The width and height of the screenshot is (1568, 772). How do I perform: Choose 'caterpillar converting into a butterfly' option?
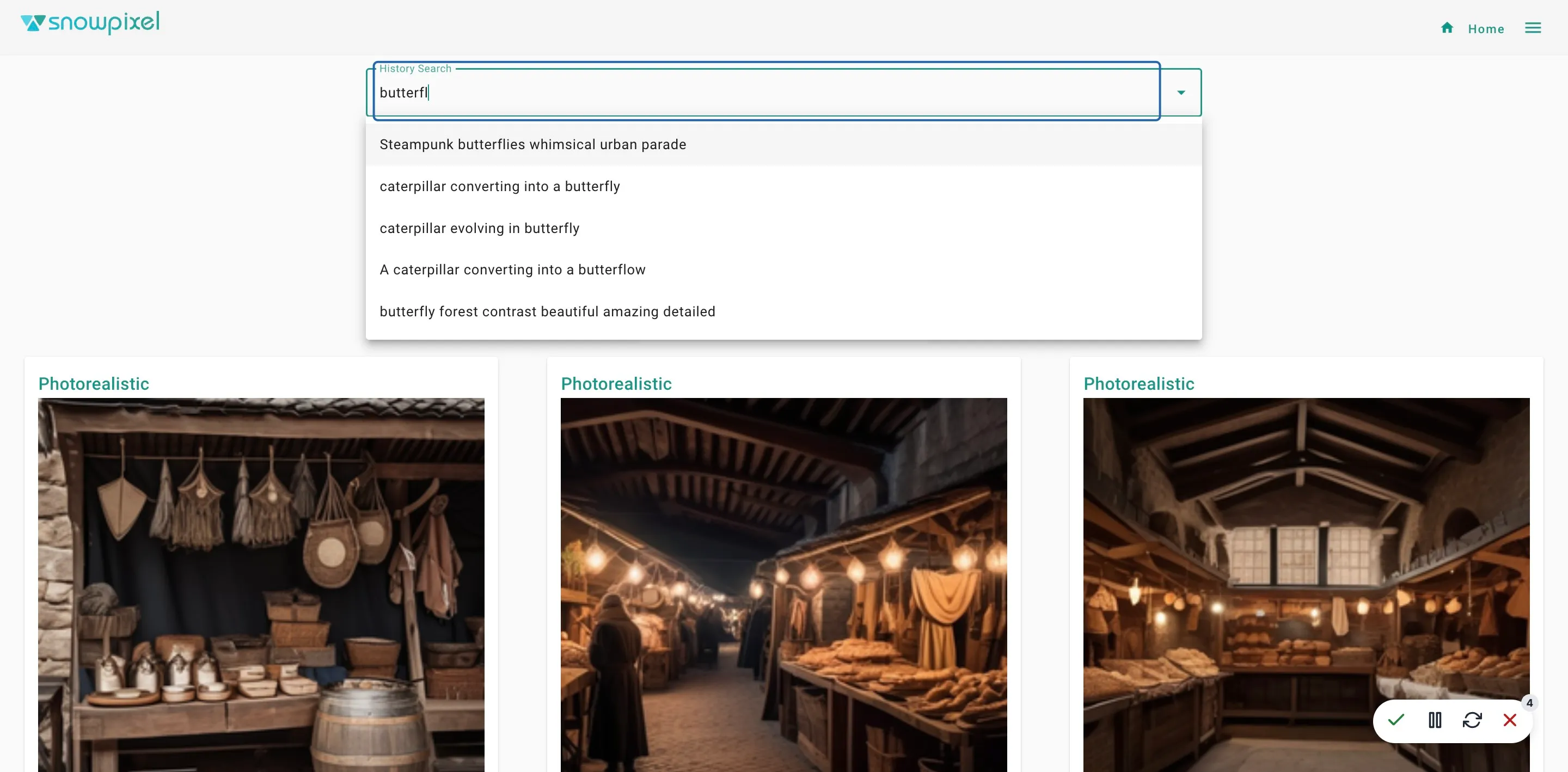[x=499, y=186]
